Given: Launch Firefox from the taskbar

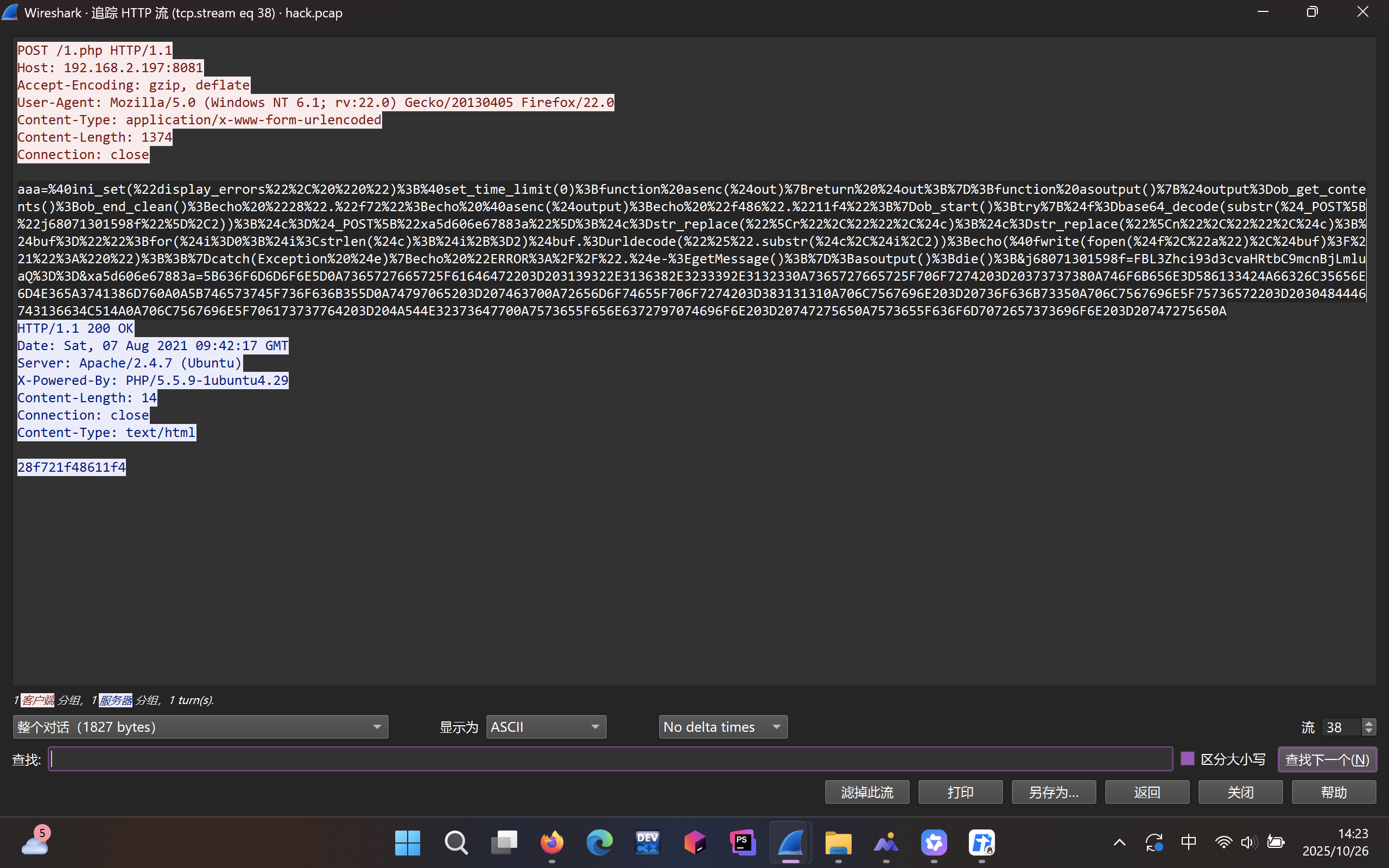Looking at the screenshot, I should coord(551,842).
